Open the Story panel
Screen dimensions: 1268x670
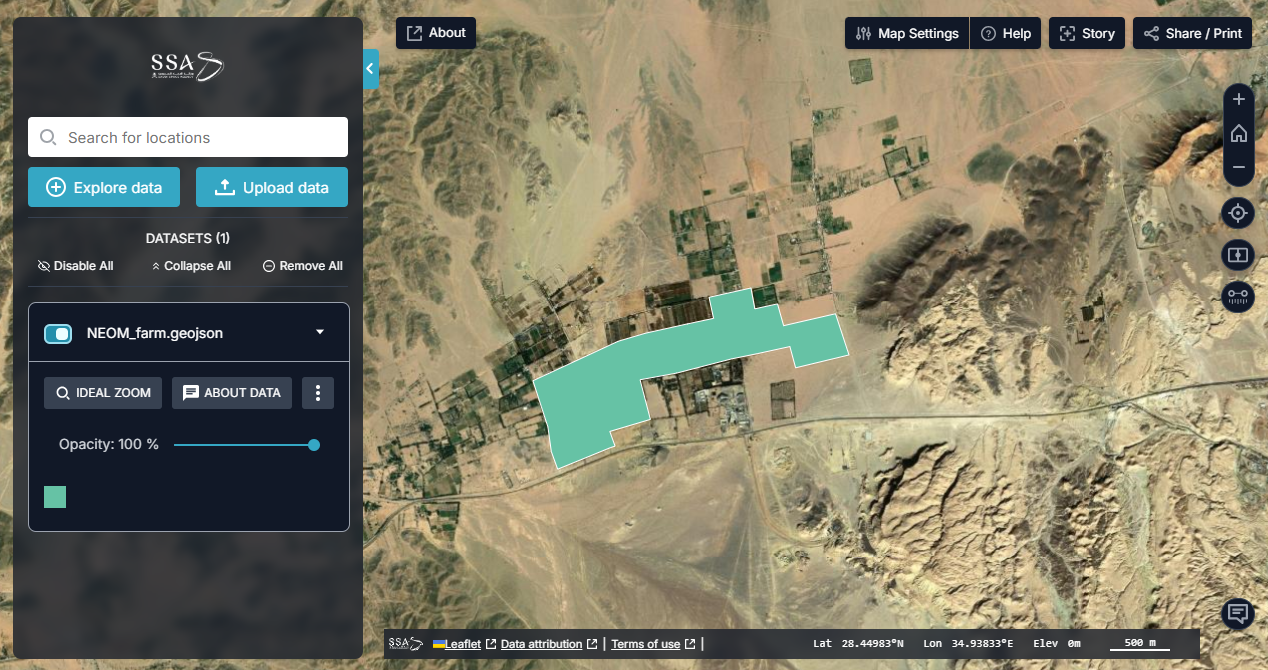pos(1087,32)
